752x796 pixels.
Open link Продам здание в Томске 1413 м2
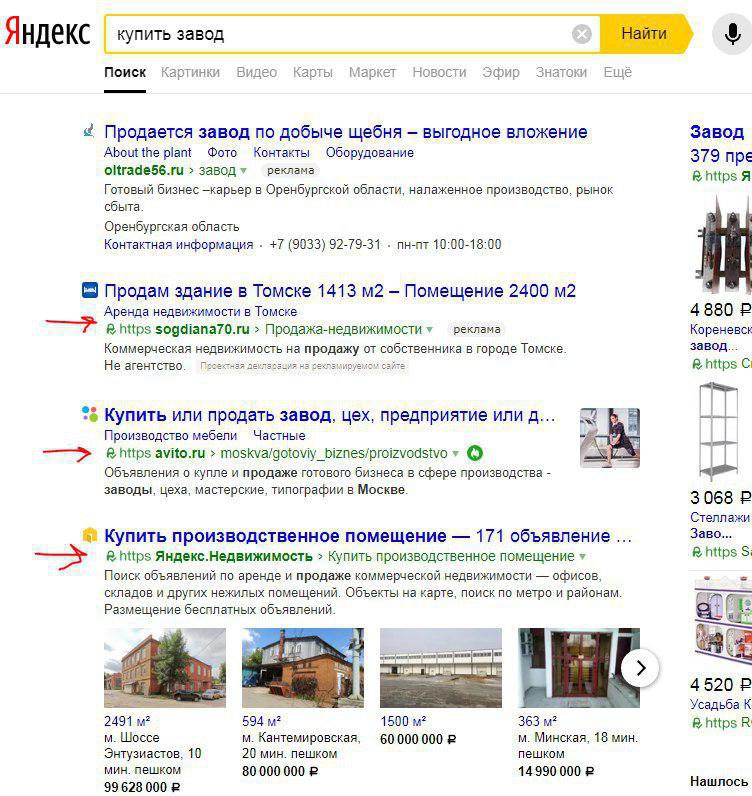[x=340, y=291]
